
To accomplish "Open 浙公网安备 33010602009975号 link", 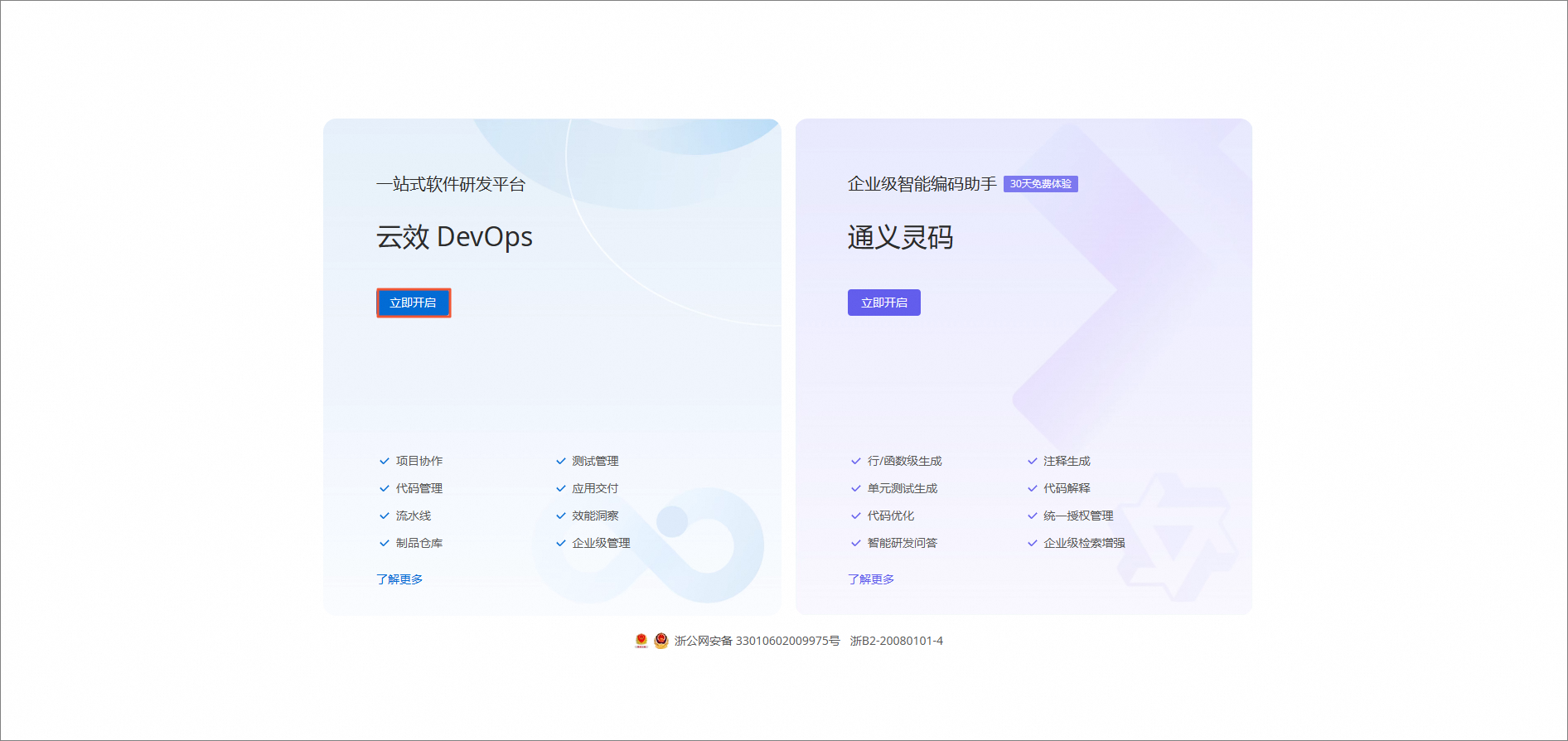I will 757,641.
